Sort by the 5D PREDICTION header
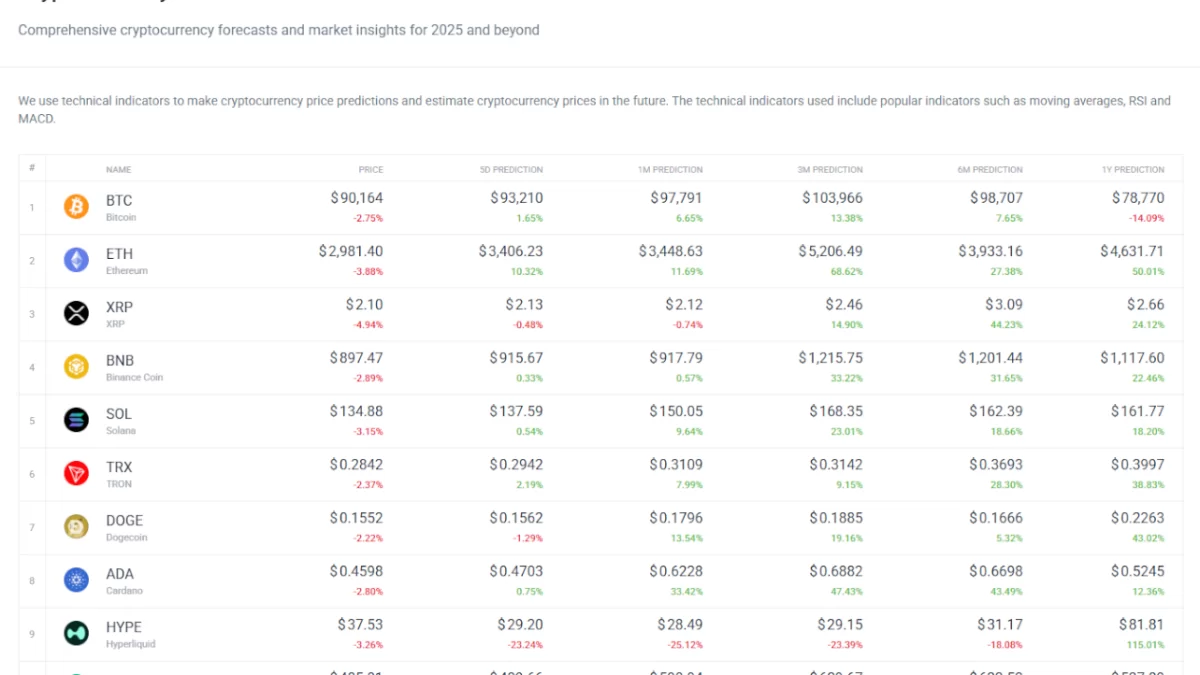 (511, 170)
